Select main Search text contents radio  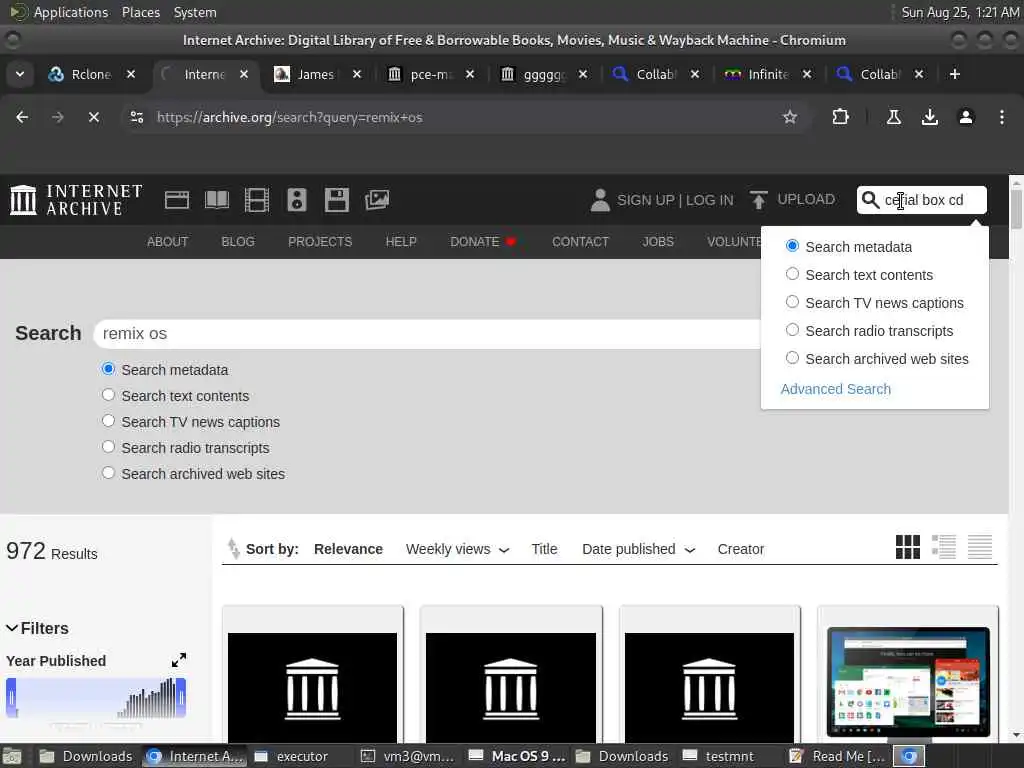pyautogui.click(x=108, y=394)
